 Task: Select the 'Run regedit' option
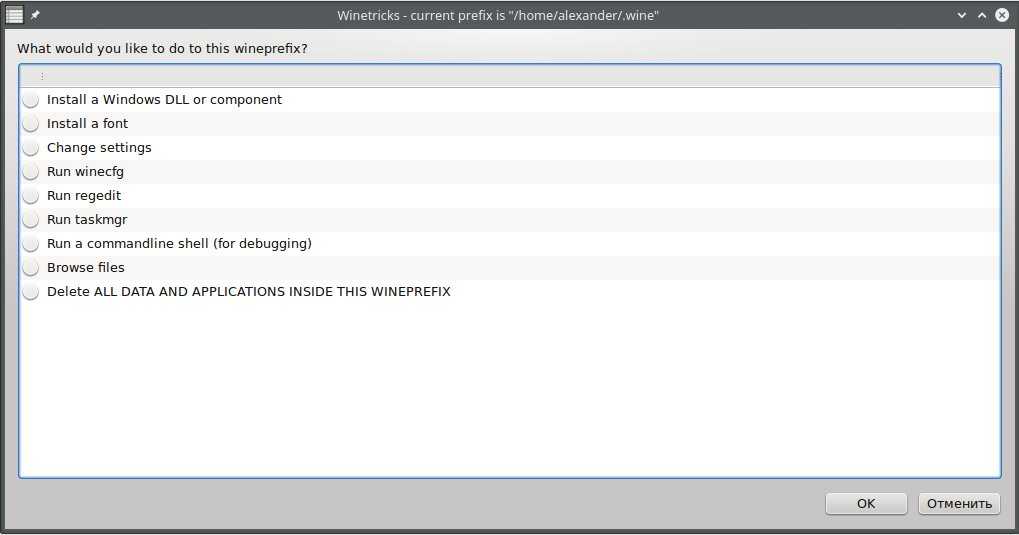(31, 196)
